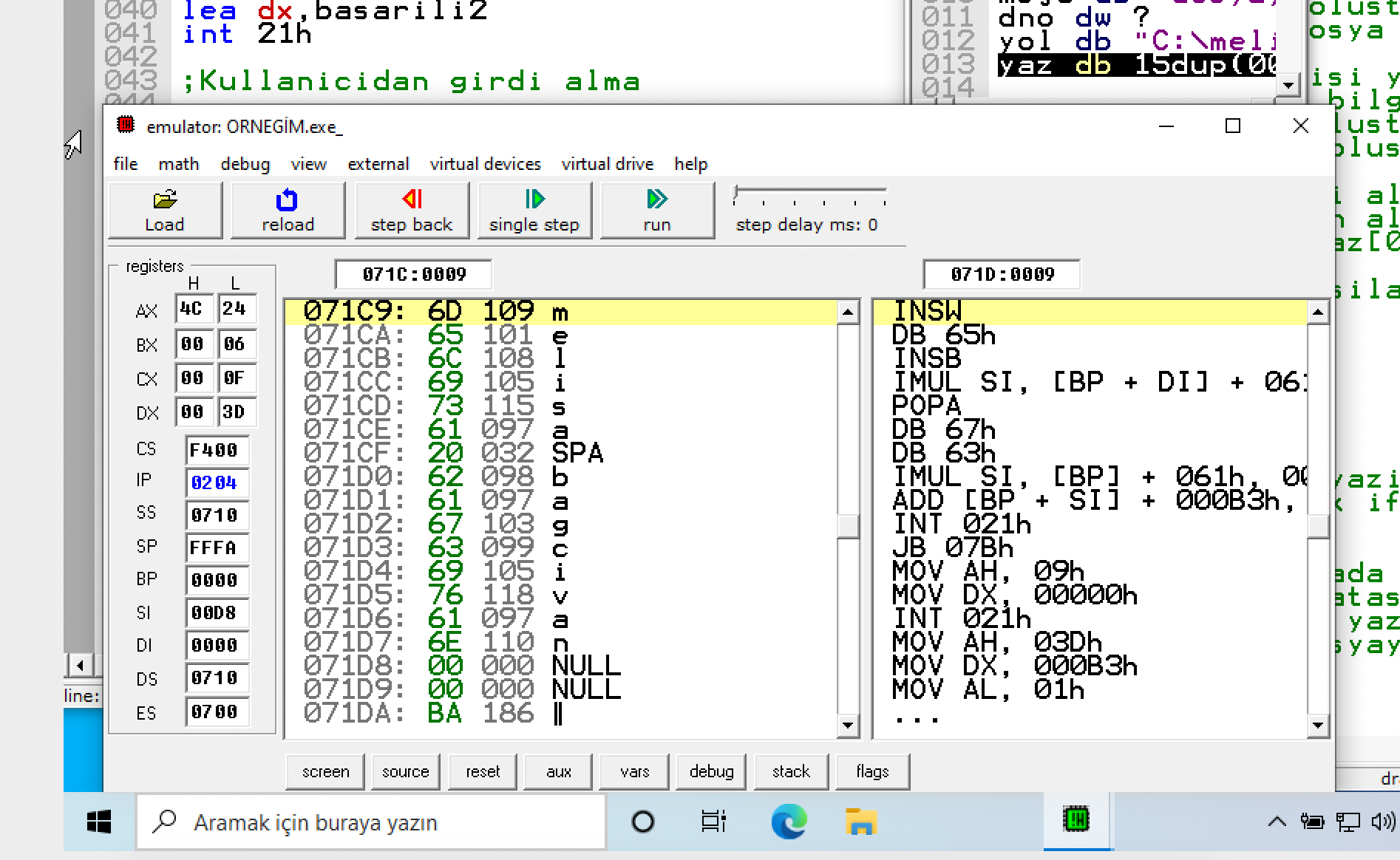Viewport: 1400px width, 860px height.
Task: Open the stack viewer
Action: tap(790, 771)
